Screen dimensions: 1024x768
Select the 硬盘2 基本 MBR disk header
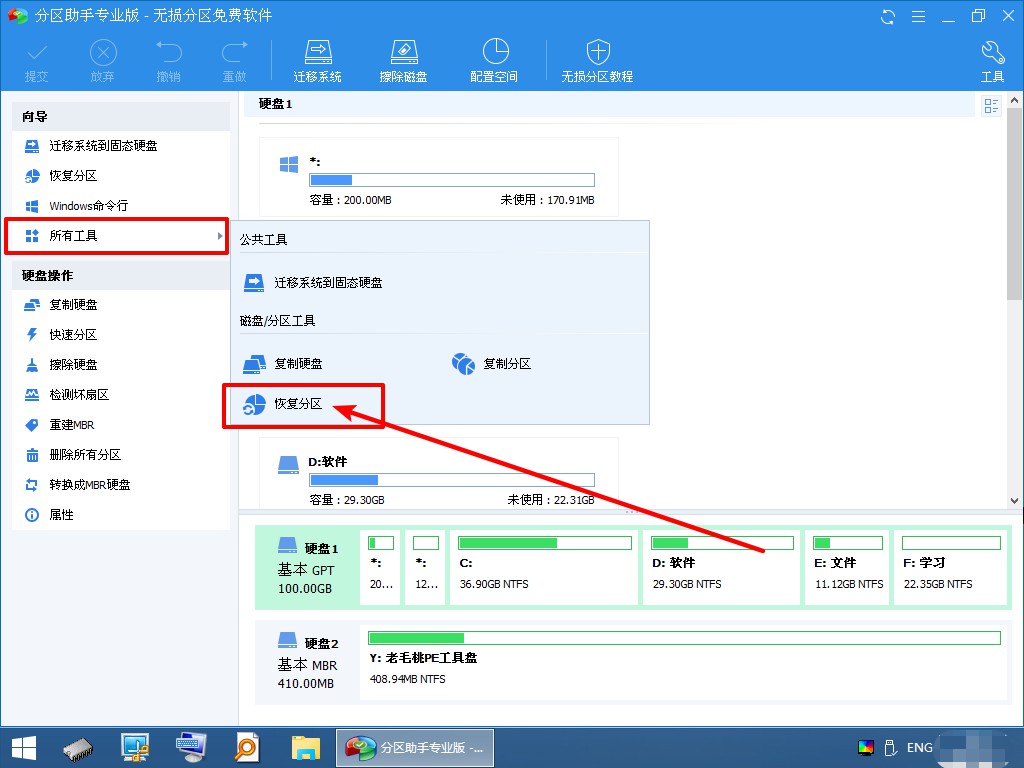[308, 663]
